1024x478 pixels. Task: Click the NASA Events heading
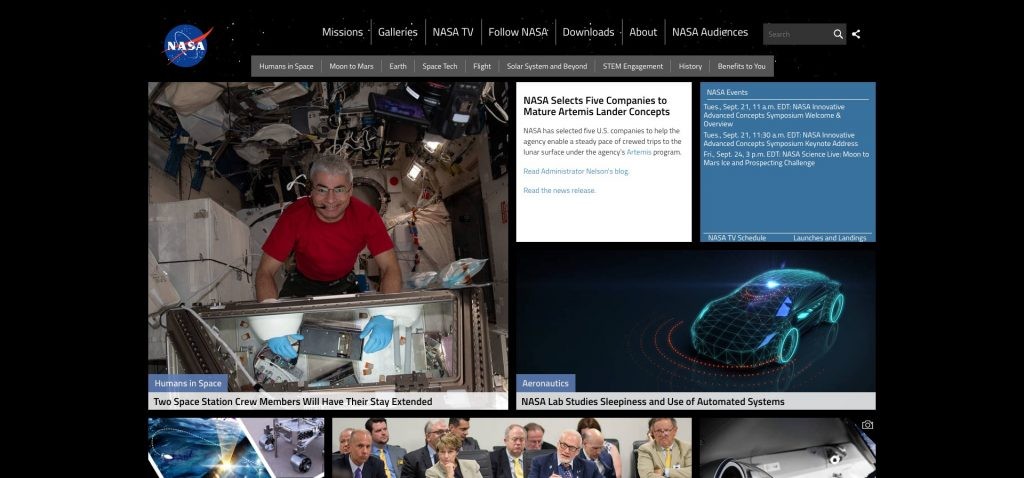727,92
